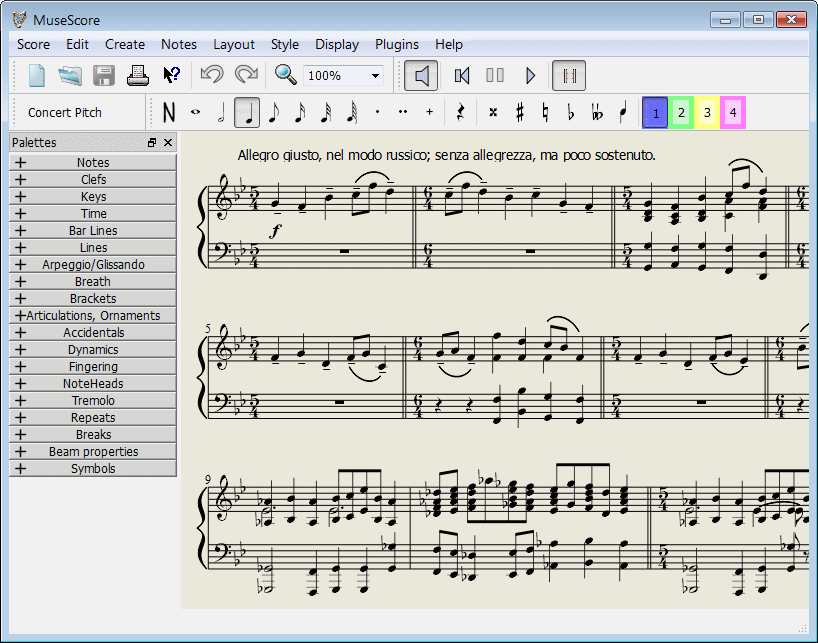Screen dimensions: 818x643
Task: Add a double augmentation dot
Action: click(403, 112)
